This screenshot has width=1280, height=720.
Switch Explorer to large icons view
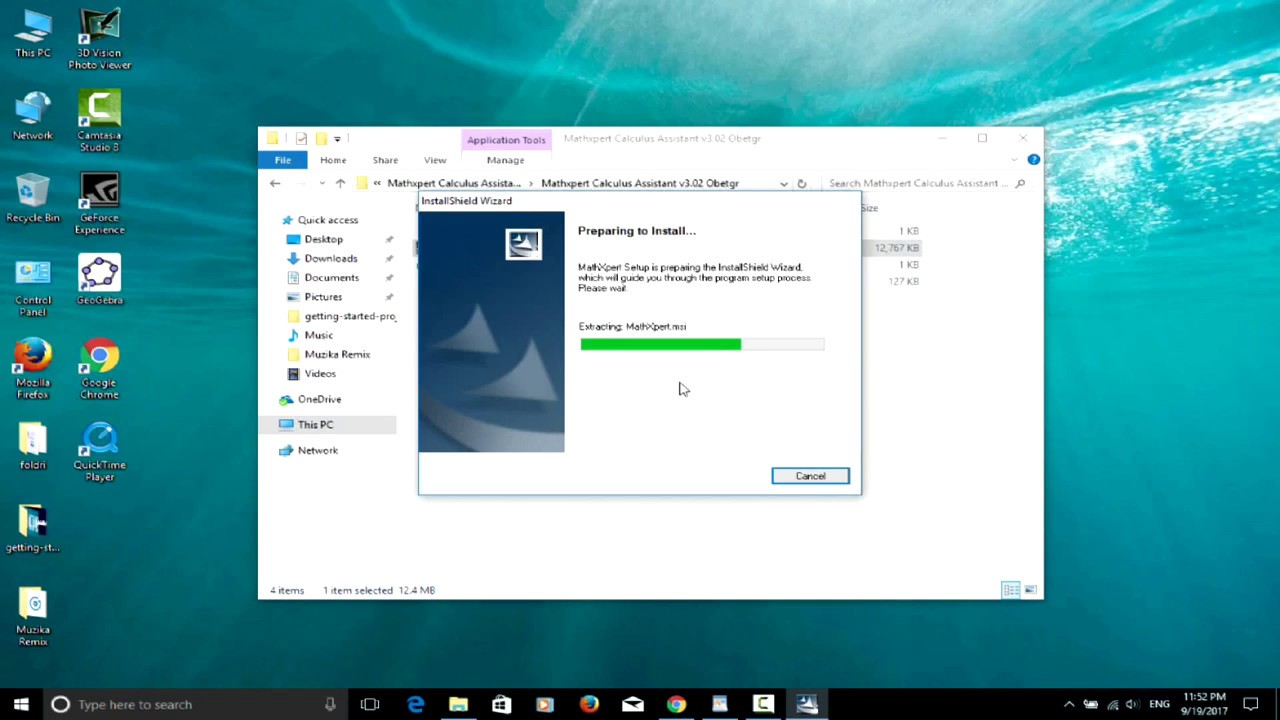tap(1030, 590)
